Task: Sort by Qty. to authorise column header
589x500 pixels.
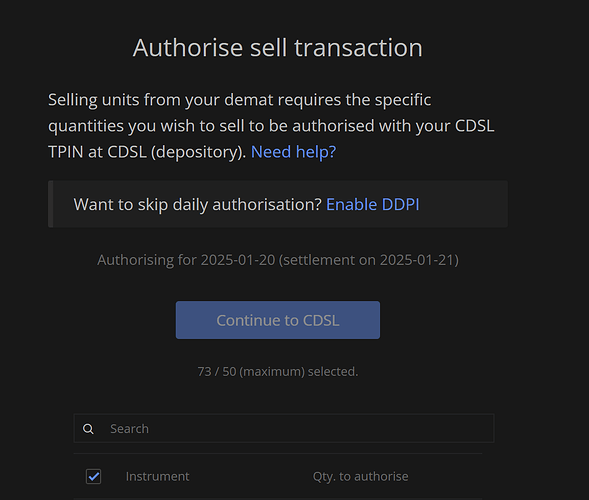Action: pos(360,476)
